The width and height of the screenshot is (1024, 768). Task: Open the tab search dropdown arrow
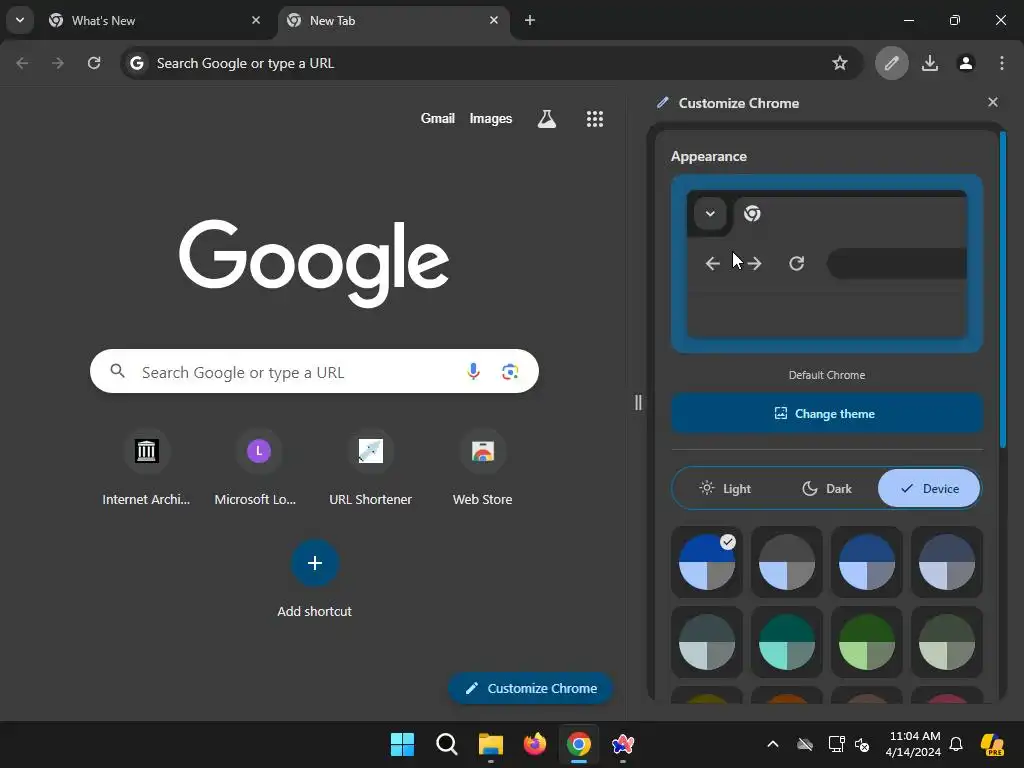click(x=20, y=20)
